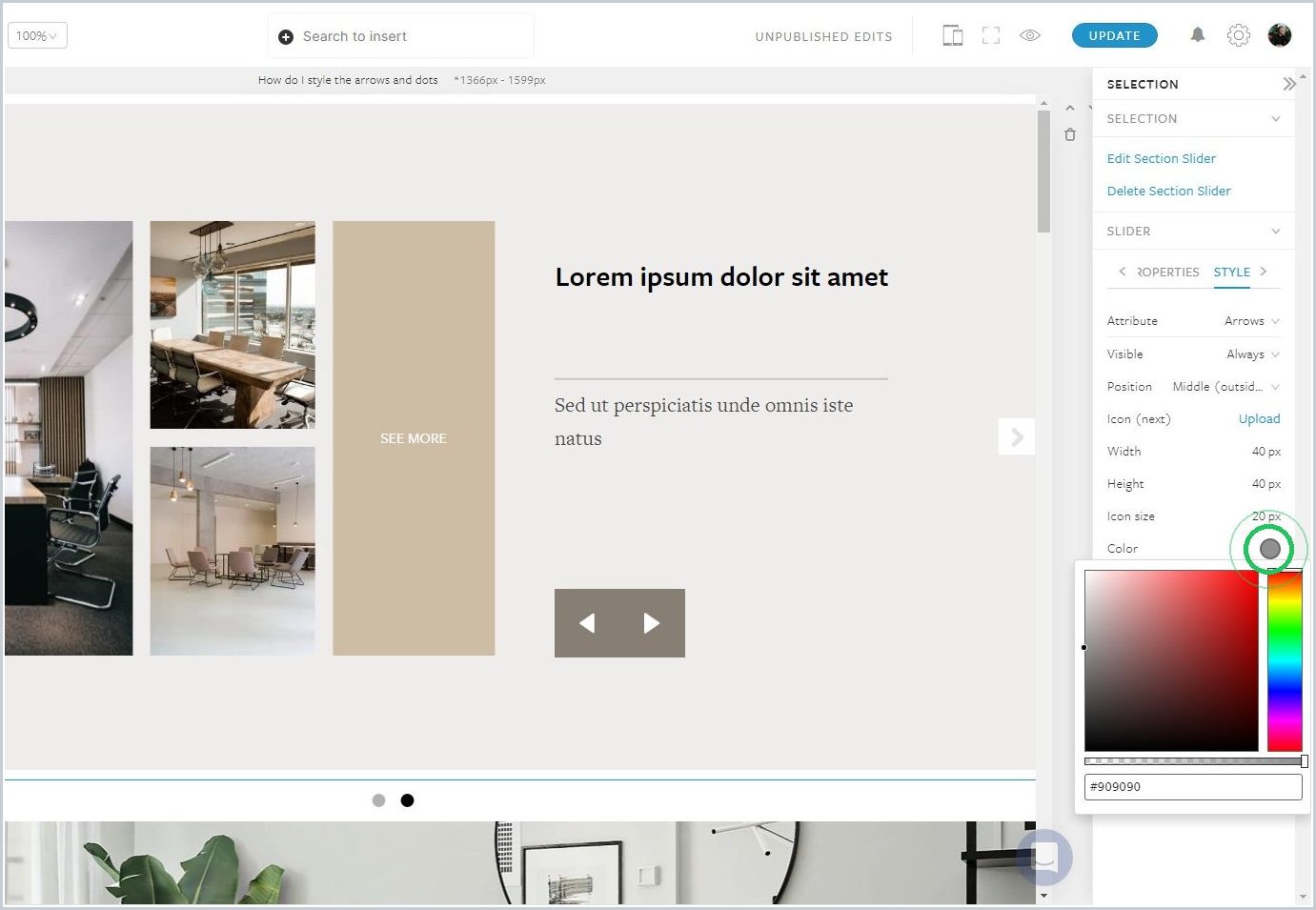Click the opacity slider below the color field

click(1195, 761)
